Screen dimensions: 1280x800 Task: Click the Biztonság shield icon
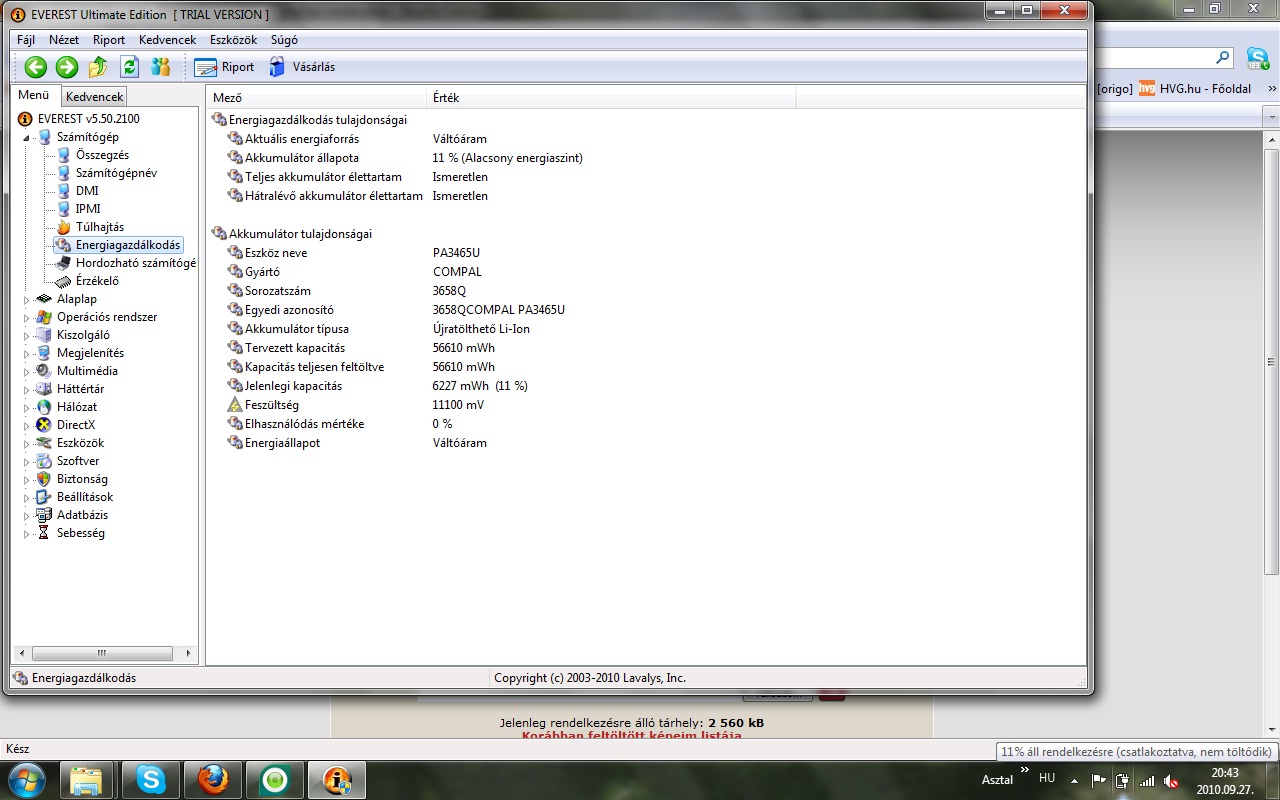pyautogui.click(x=44, y=479)
